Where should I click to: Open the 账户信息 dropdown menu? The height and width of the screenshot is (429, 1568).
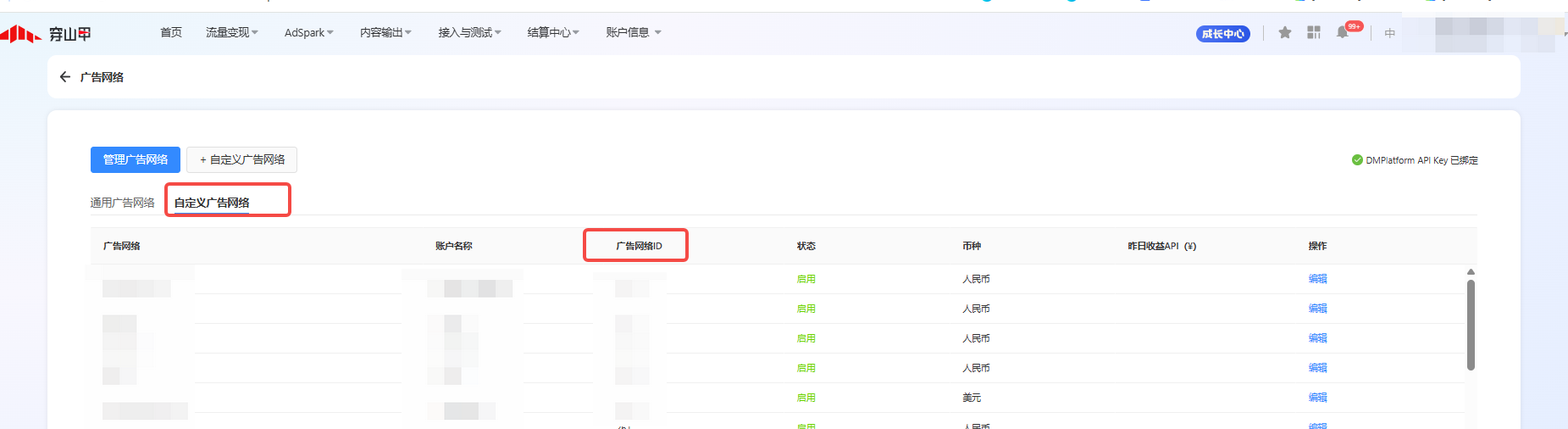click(633, 32)
